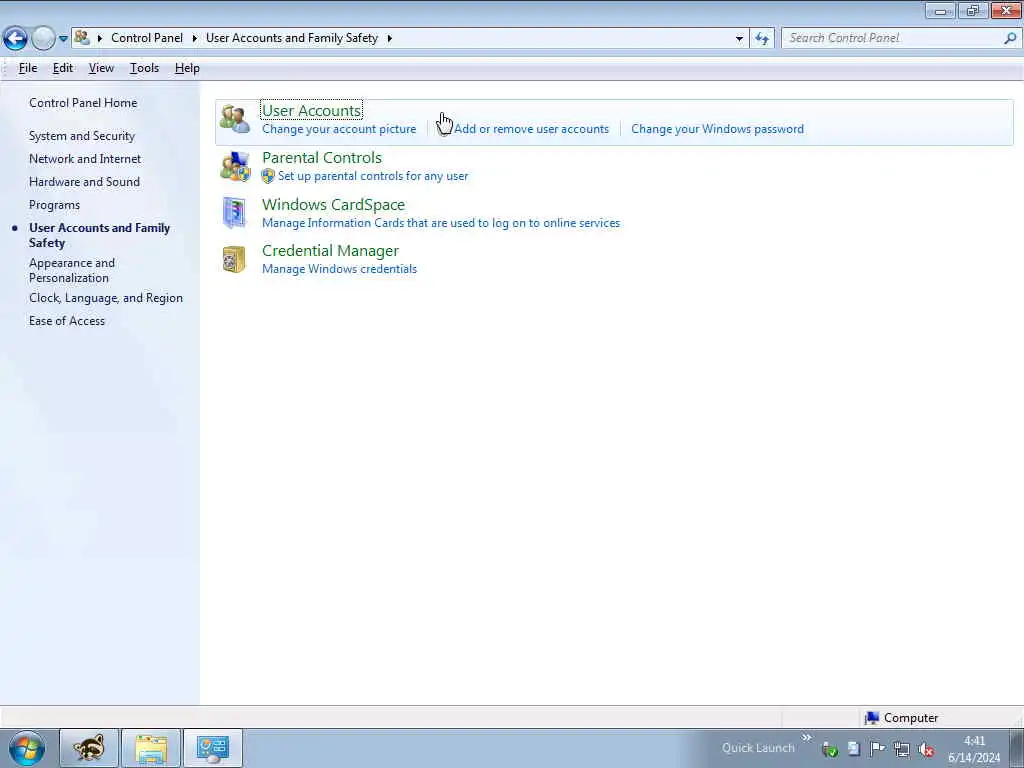
Task: Click the Parental Controls icon
Action: [x=234, y=166]
